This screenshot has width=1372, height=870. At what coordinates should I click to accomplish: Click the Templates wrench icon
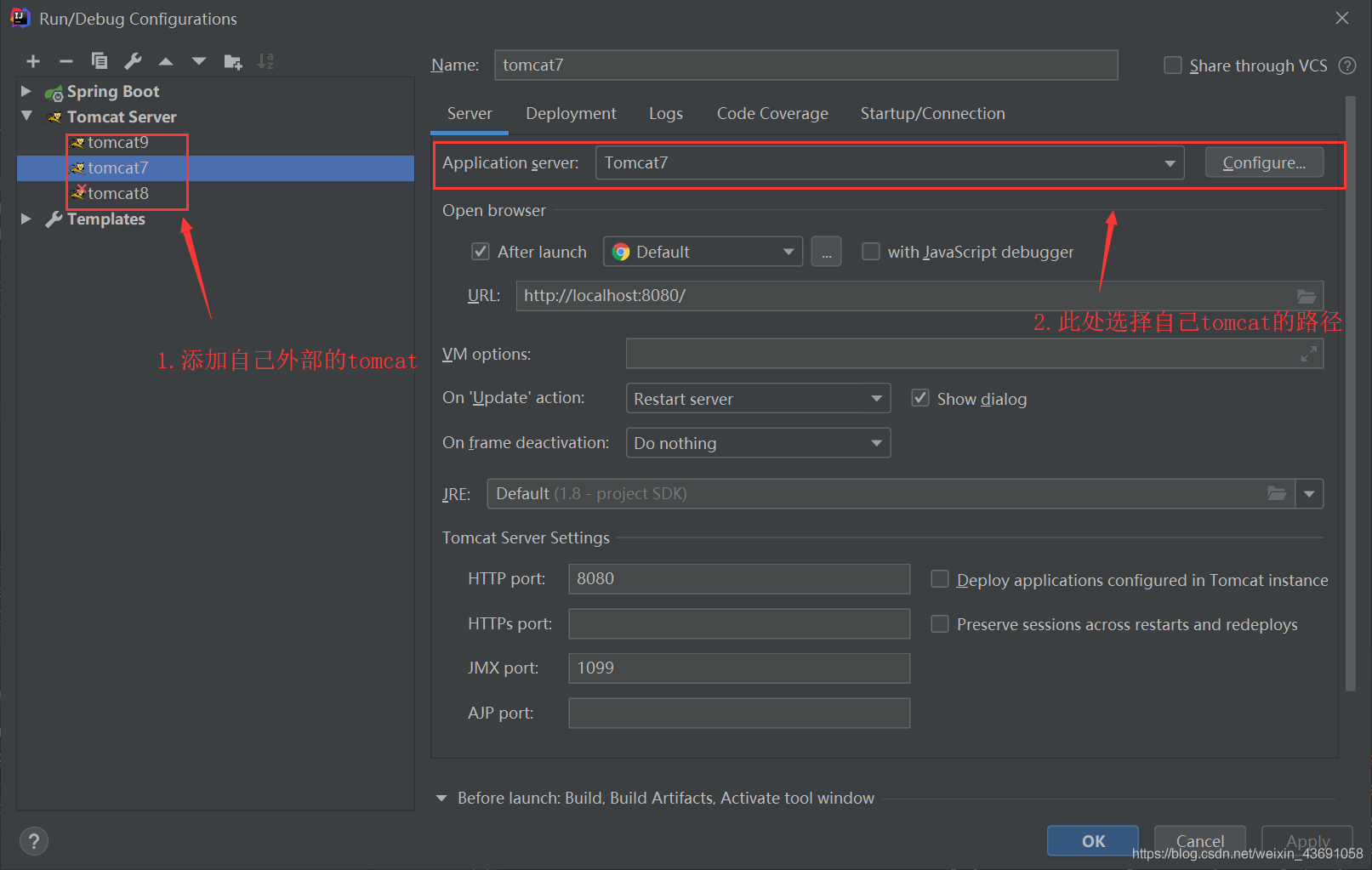pos(54,219)
